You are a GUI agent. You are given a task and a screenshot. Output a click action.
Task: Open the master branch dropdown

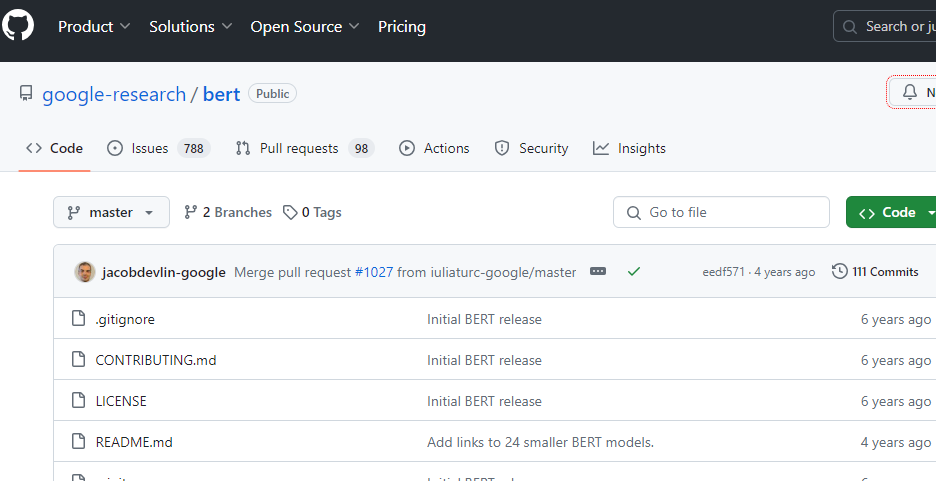[111, 212]
